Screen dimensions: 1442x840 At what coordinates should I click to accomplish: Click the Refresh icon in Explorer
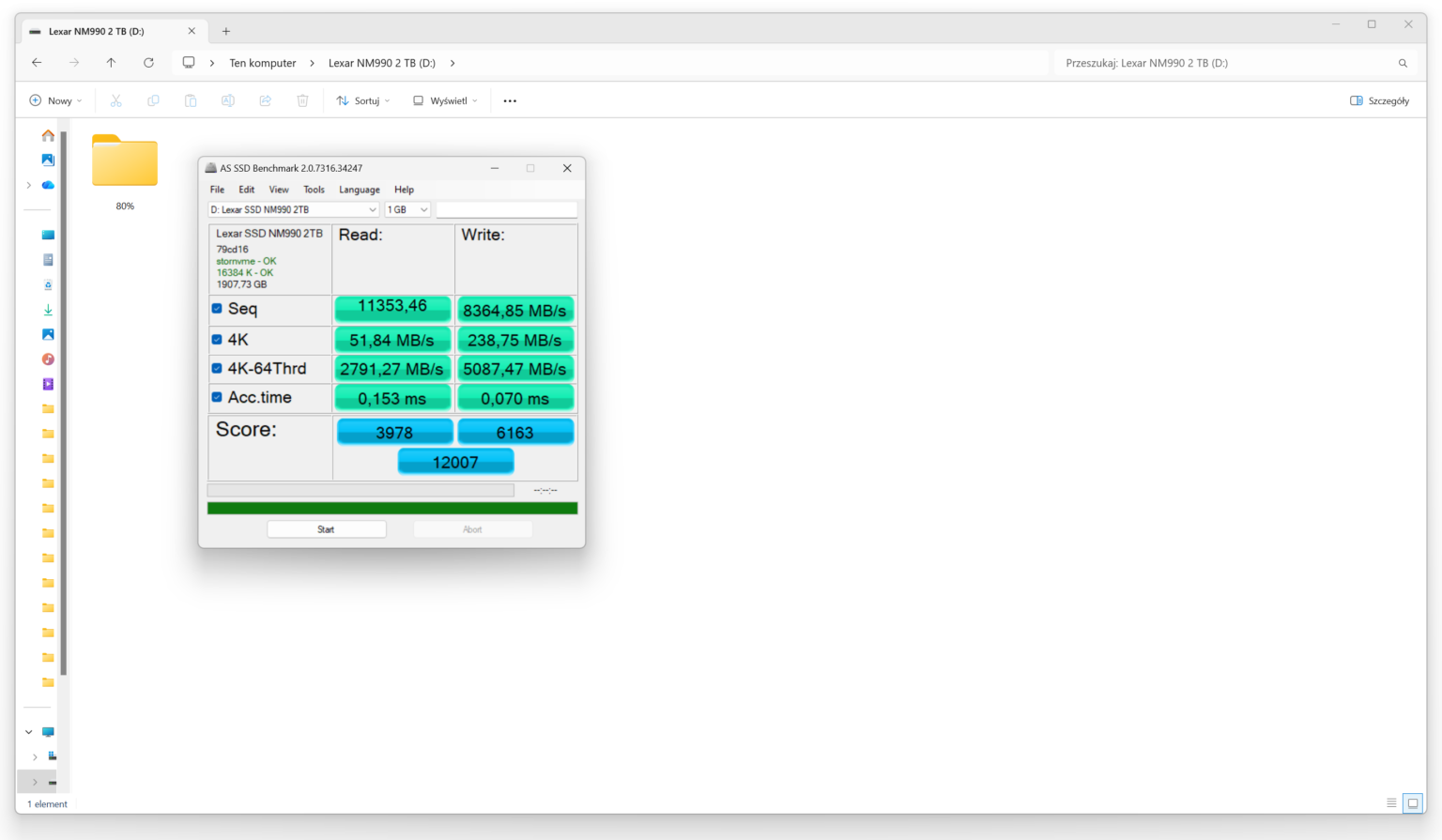pyautogui.click(x=148, y=63)
